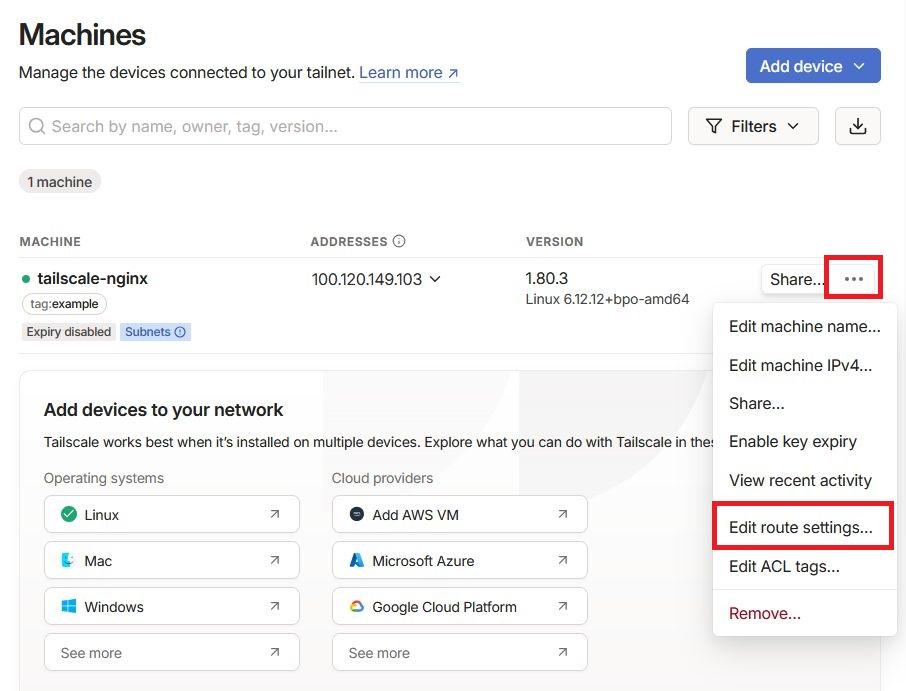The height and width of the screenshot is (691, 906).
Task: Choose Edit ACL tags menu item
Action: pos(784,567)
